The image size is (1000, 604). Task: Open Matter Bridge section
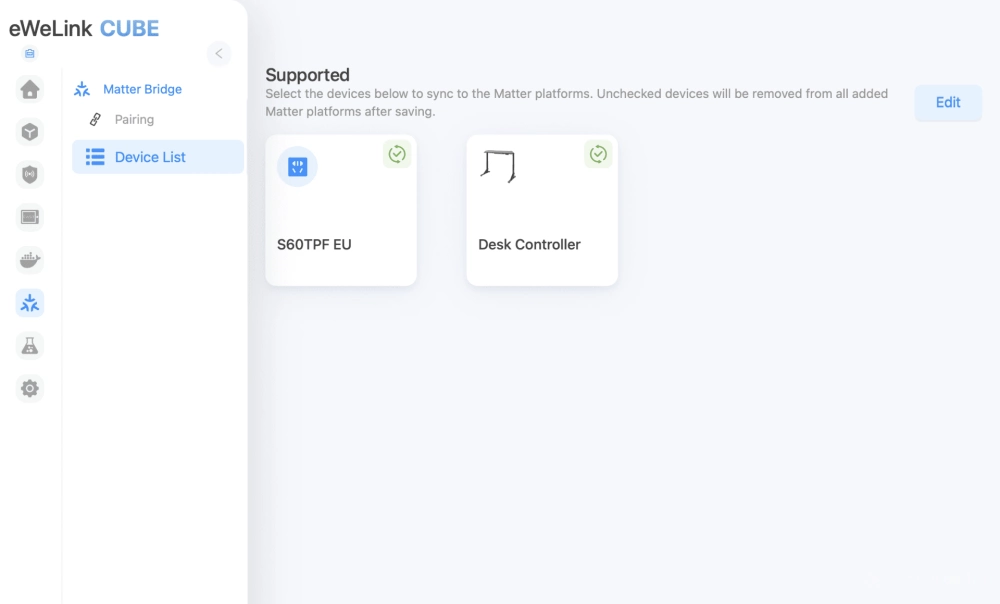[x=142, y=89]
